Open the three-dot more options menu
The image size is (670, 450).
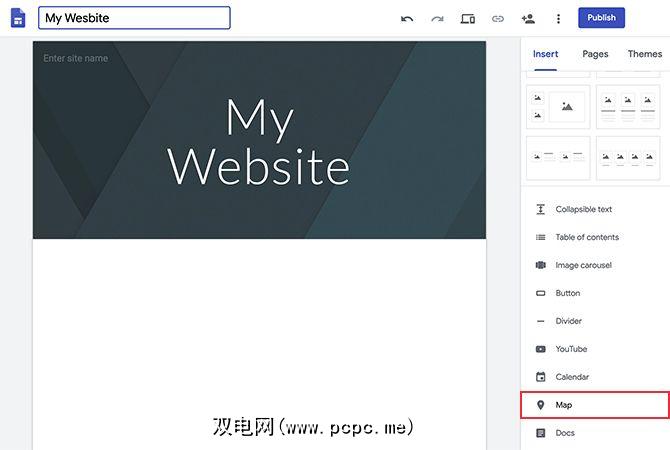[558, 19]
